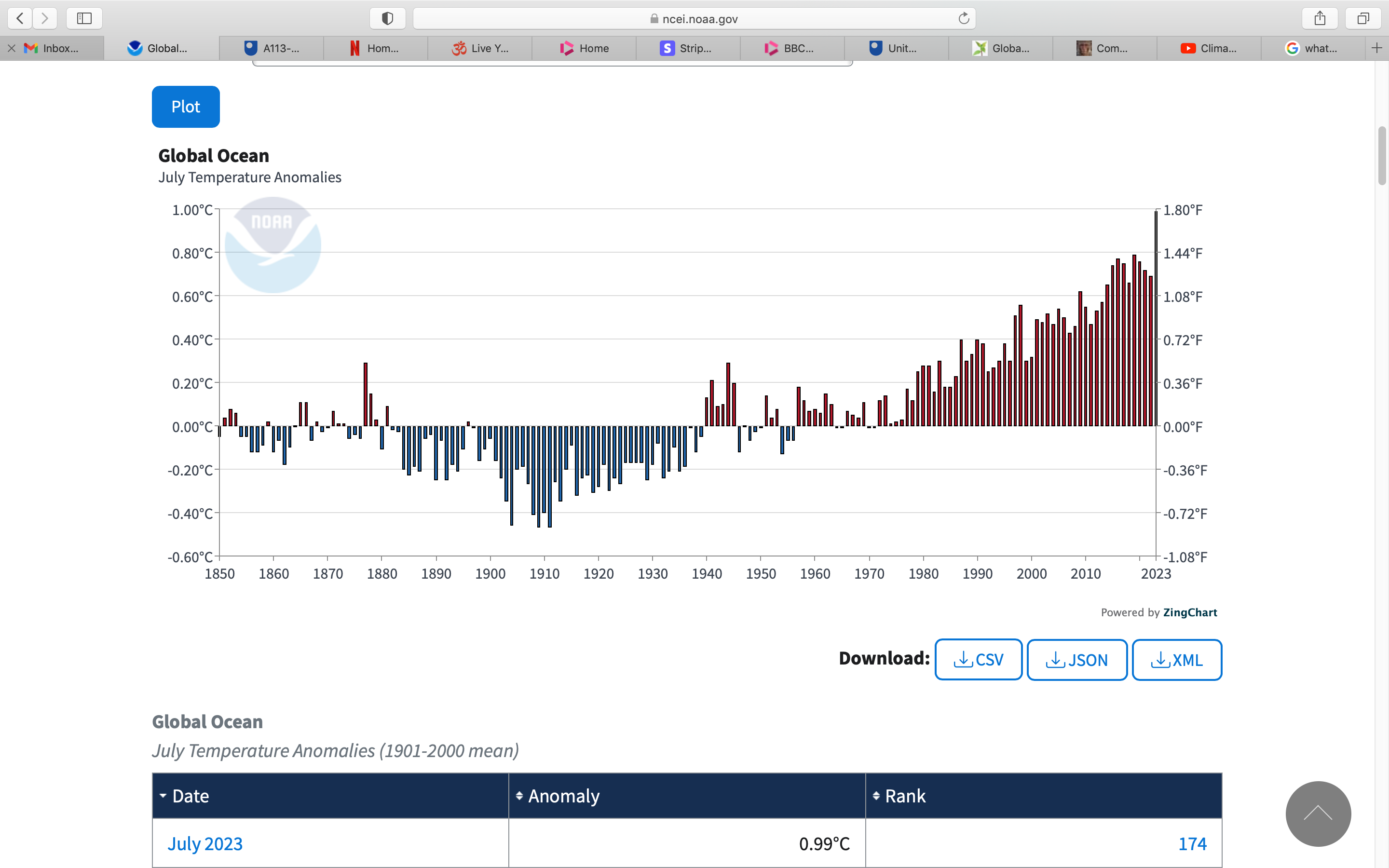
Task: Click the download icon on the XML button
Action: coord(1160,660)
